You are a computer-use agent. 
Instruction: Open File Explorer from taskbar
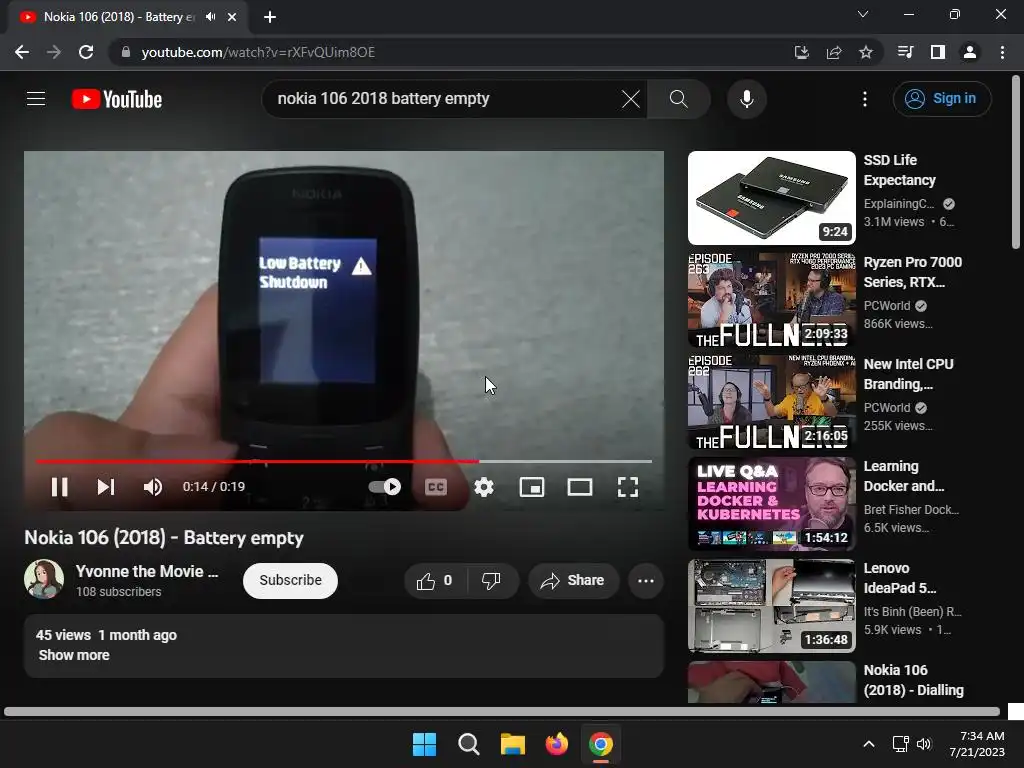513,744
